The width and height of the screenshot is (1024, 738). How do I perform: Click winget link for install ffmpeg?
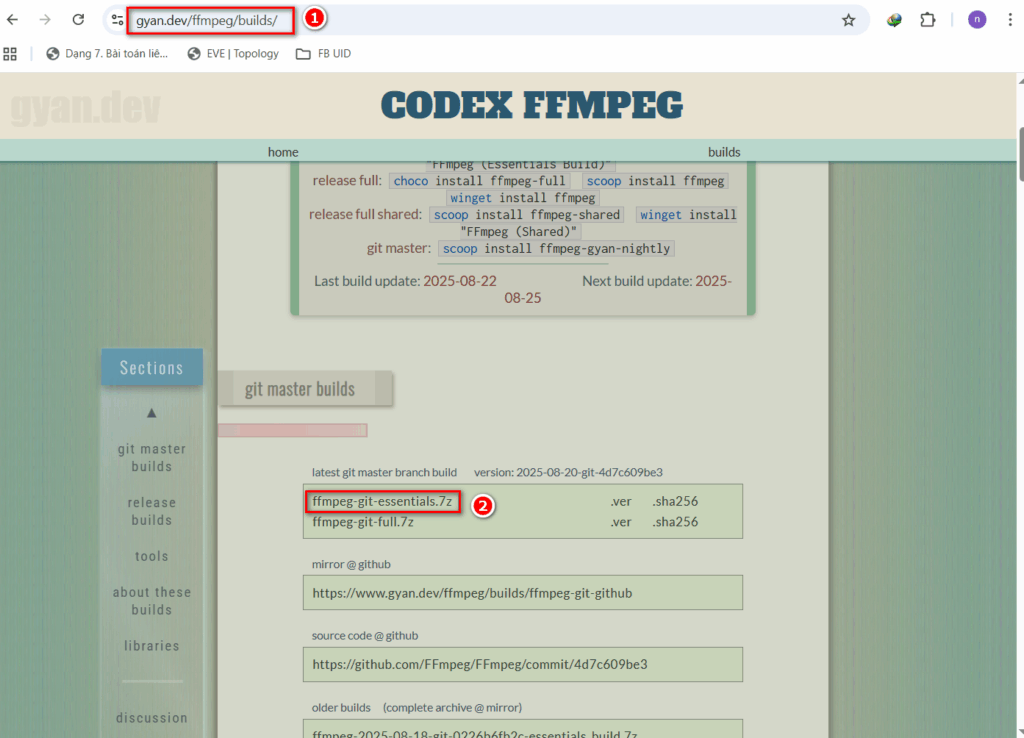point(471,198)
